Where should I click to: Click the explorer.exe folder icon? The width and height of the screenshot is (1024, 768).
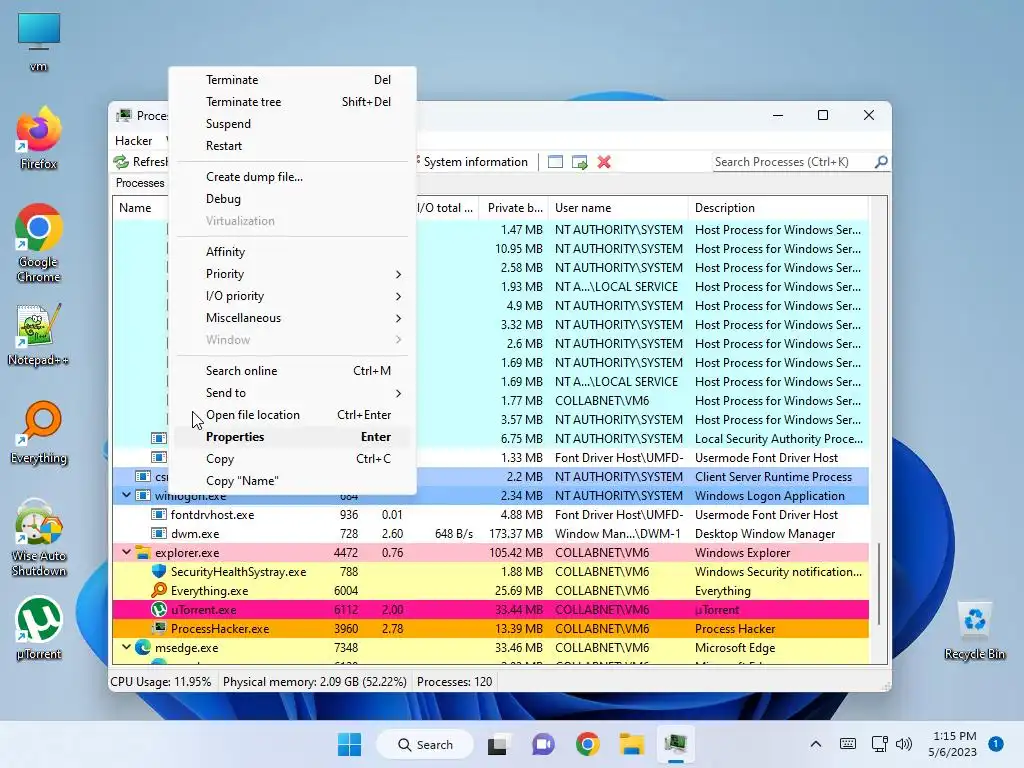pyautogui.click(x=143, y=552)
